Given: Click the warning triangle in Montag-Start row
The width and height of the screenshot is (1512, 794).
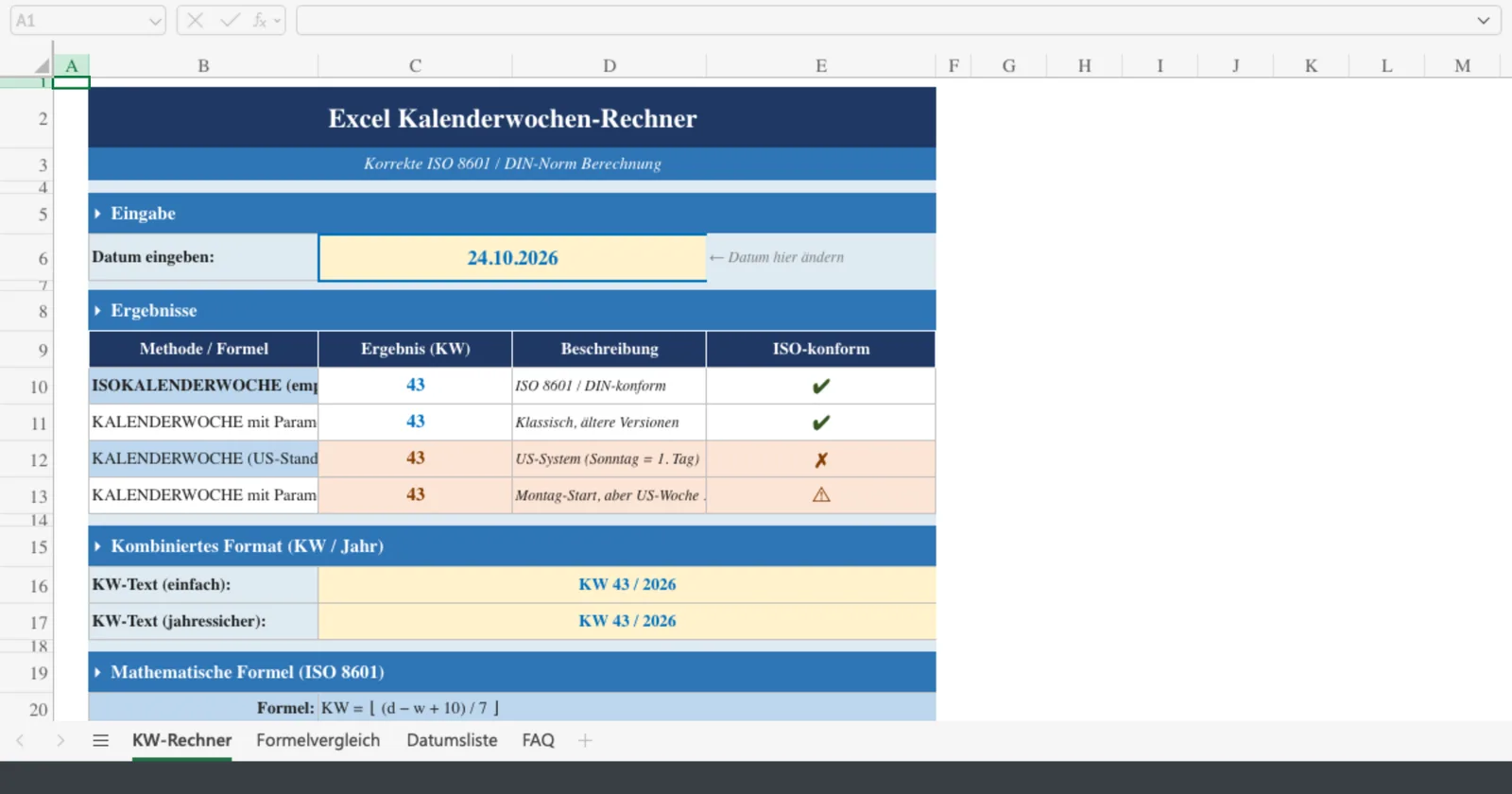Looking at the screenshot, I should pos(821,494).
